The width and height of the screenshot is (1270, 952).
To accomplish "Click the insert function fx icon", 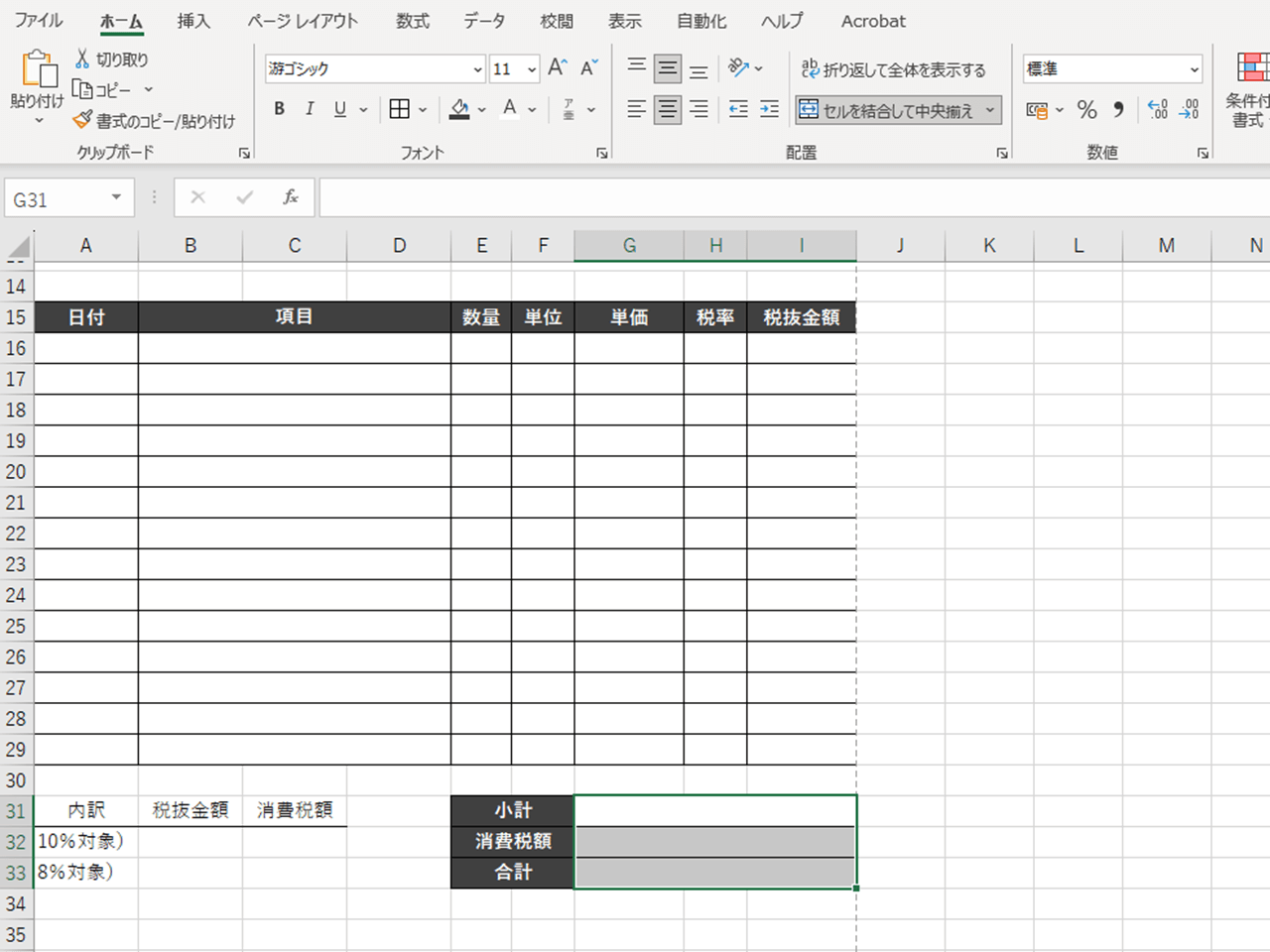I will point(291,197).
